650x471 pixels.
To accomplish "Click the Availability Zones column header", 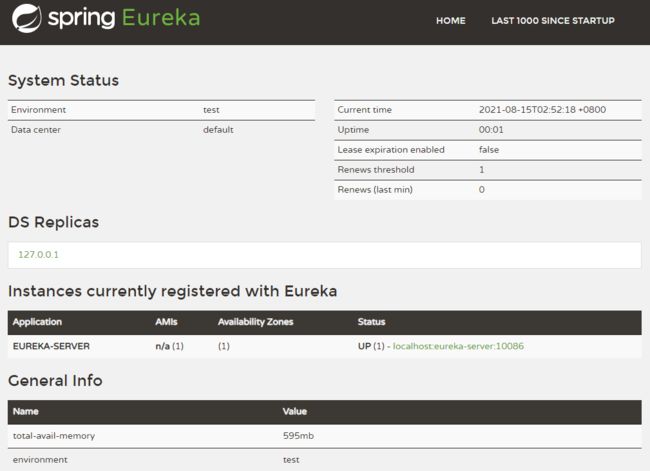I will [256, 322].
